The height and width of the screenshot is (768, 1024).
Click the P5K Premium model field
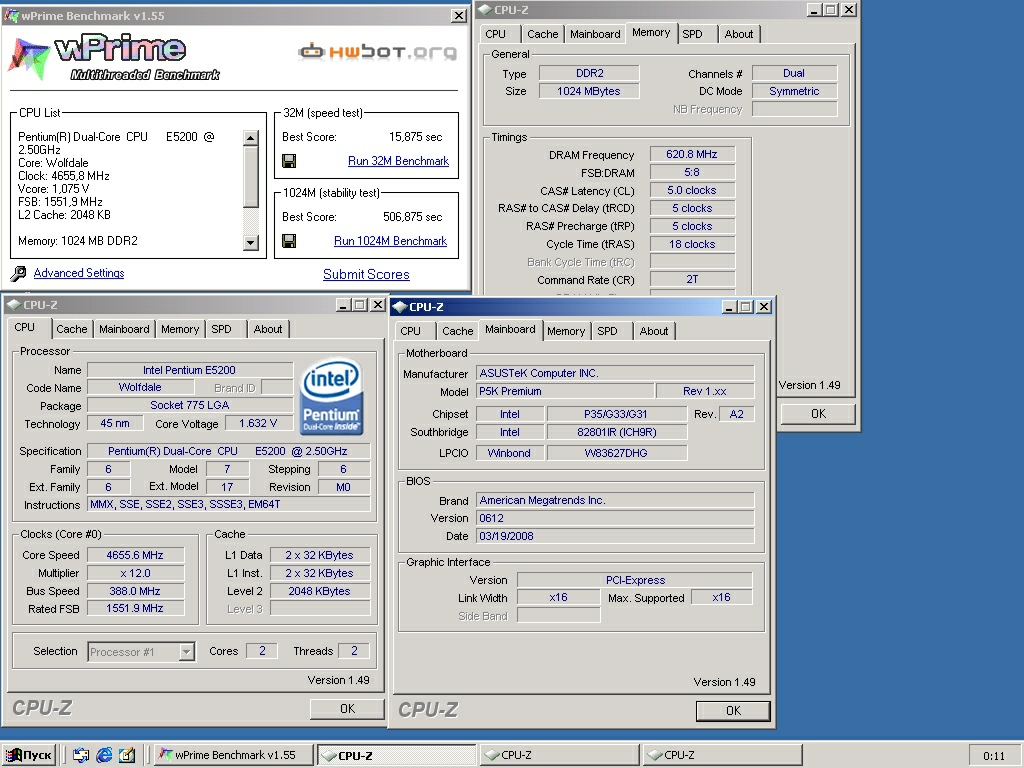pyautogui.click(x=565, y=391)
